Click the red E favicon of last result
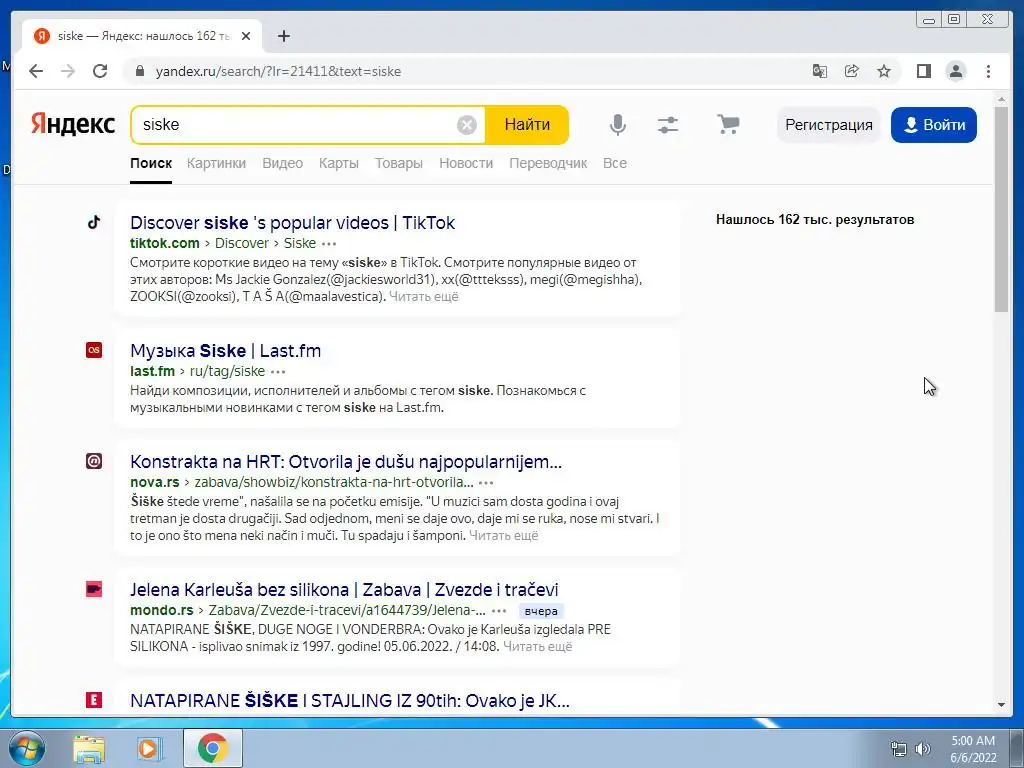 [94, 700]
